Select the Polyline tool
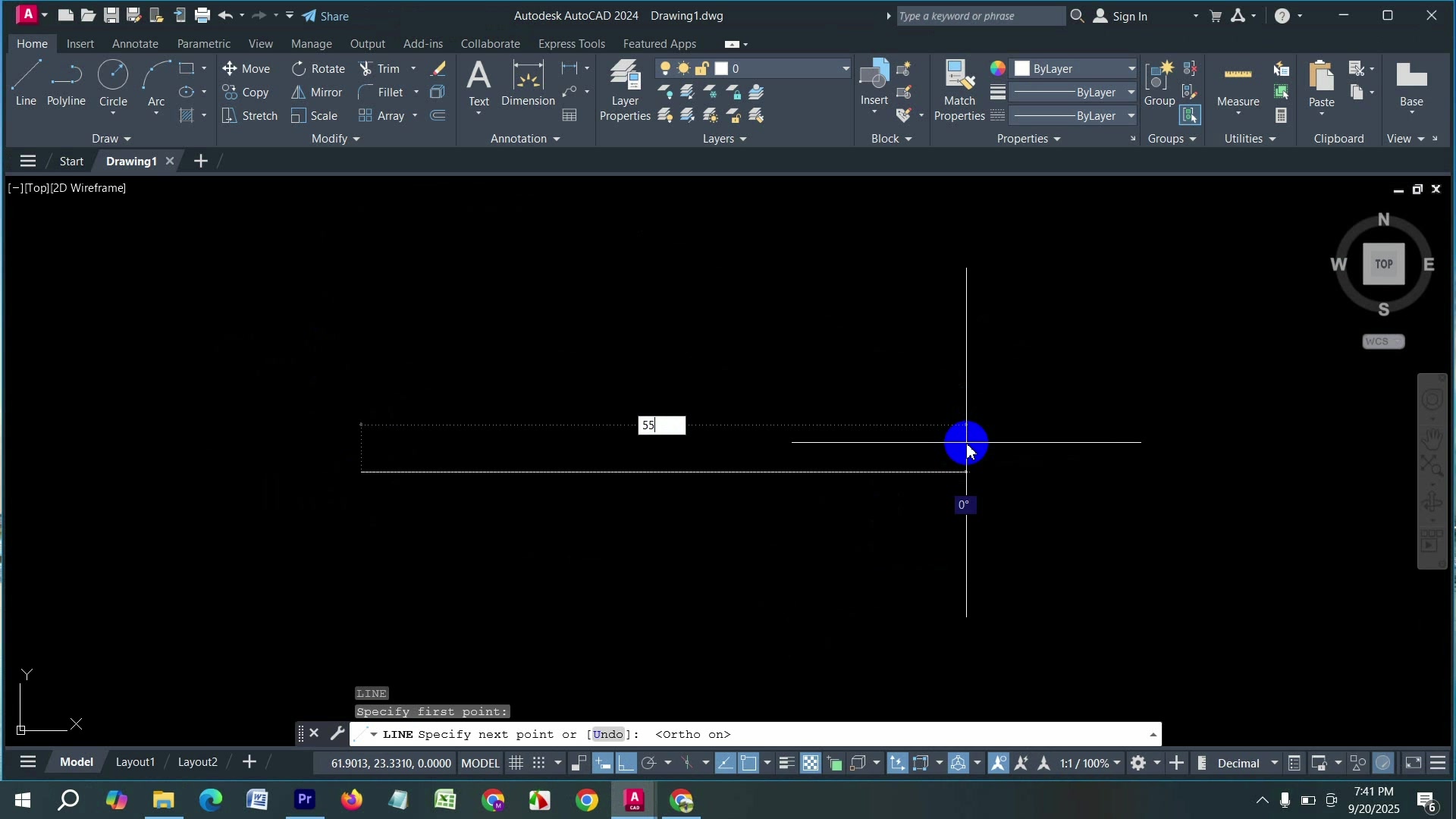 point(66,83)
